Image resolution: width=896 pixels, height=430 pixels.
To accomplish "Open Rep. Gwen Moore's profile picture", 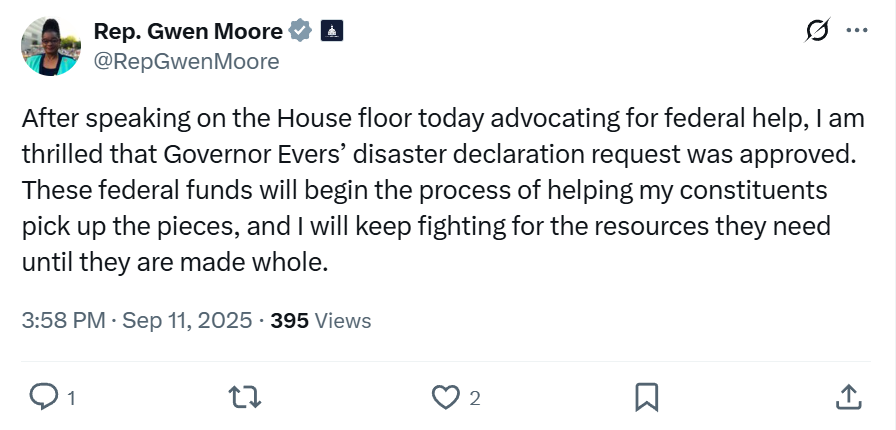I will coord(51,46).
